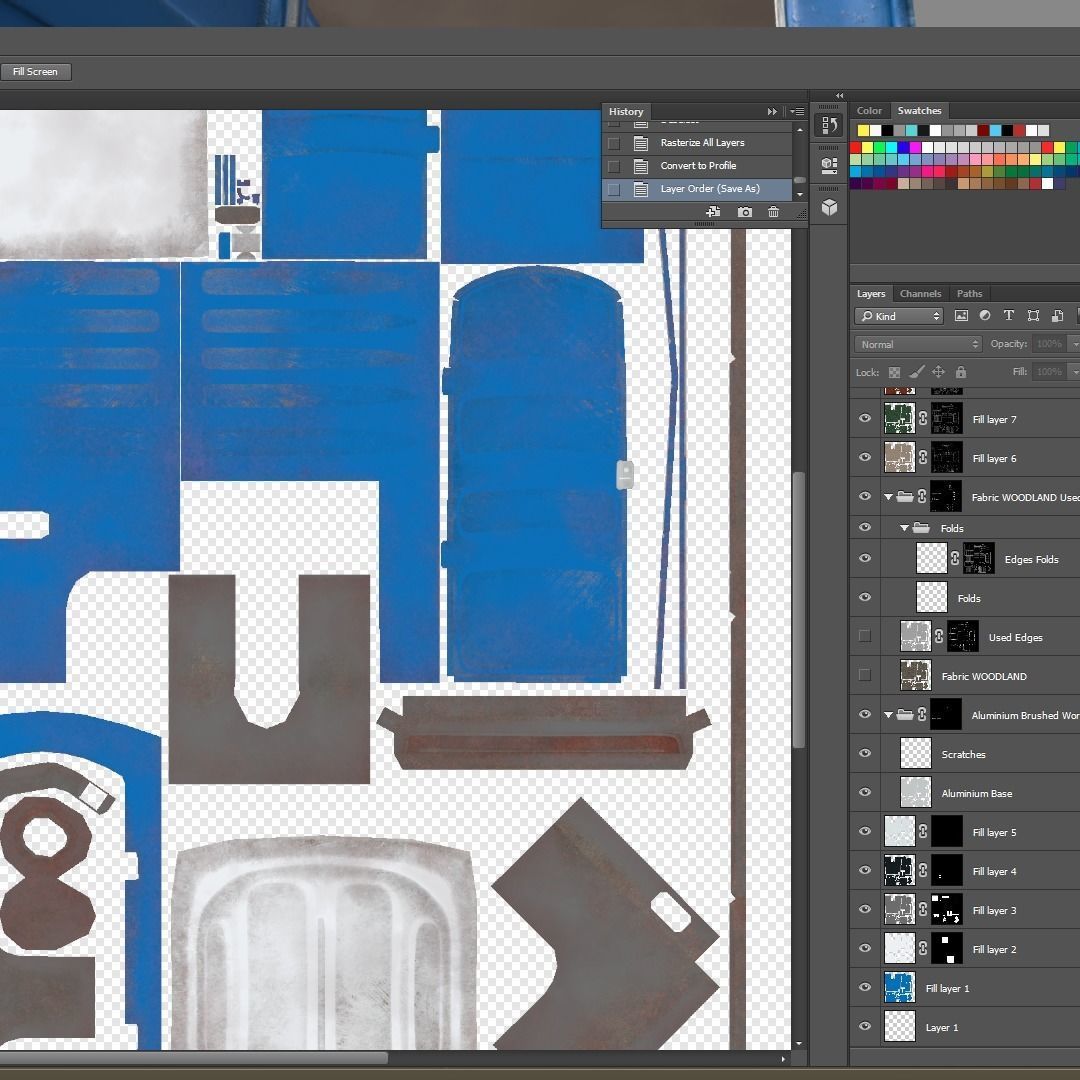Switch to the Paths tab

coord(969,293)
